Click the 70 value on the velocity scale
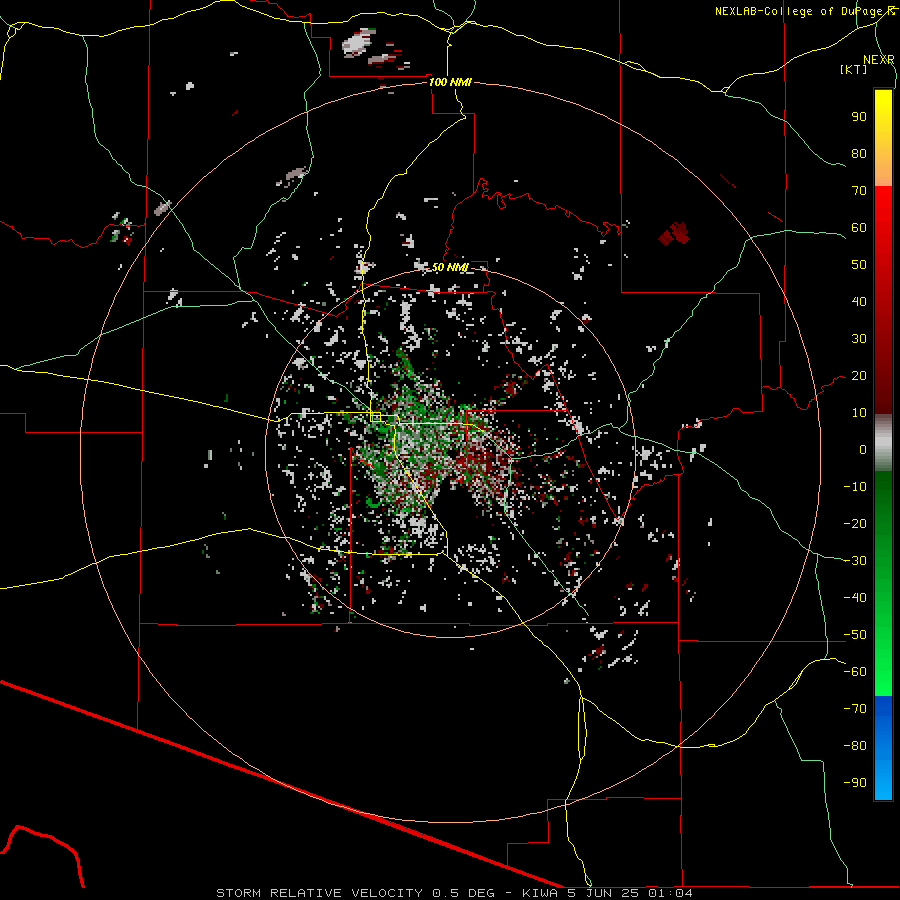This screenshot has height=900, width=900. pyautogui.click(x=859, y=191)
